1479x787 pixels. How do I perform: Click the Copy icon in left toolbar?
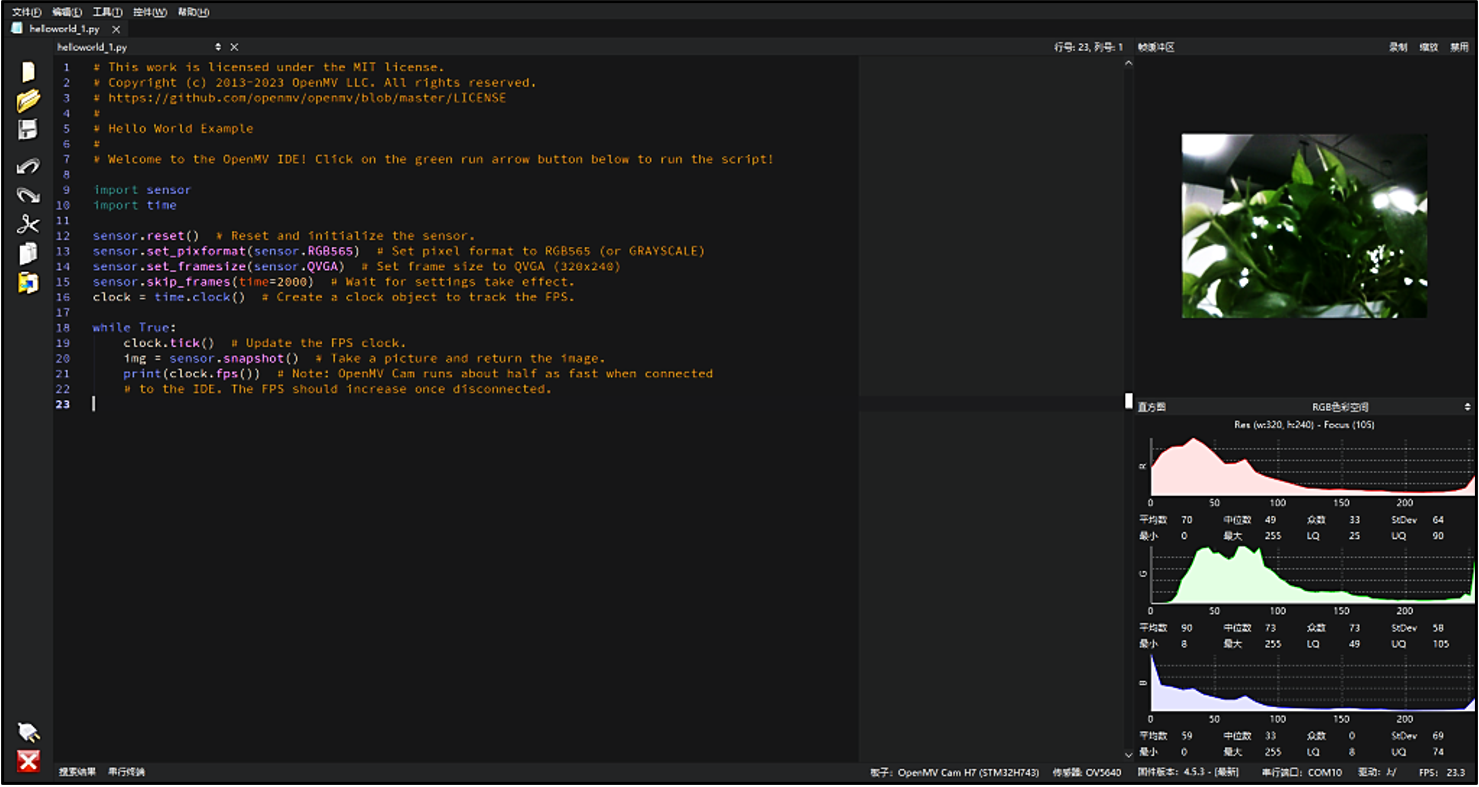tap(28, 253)
